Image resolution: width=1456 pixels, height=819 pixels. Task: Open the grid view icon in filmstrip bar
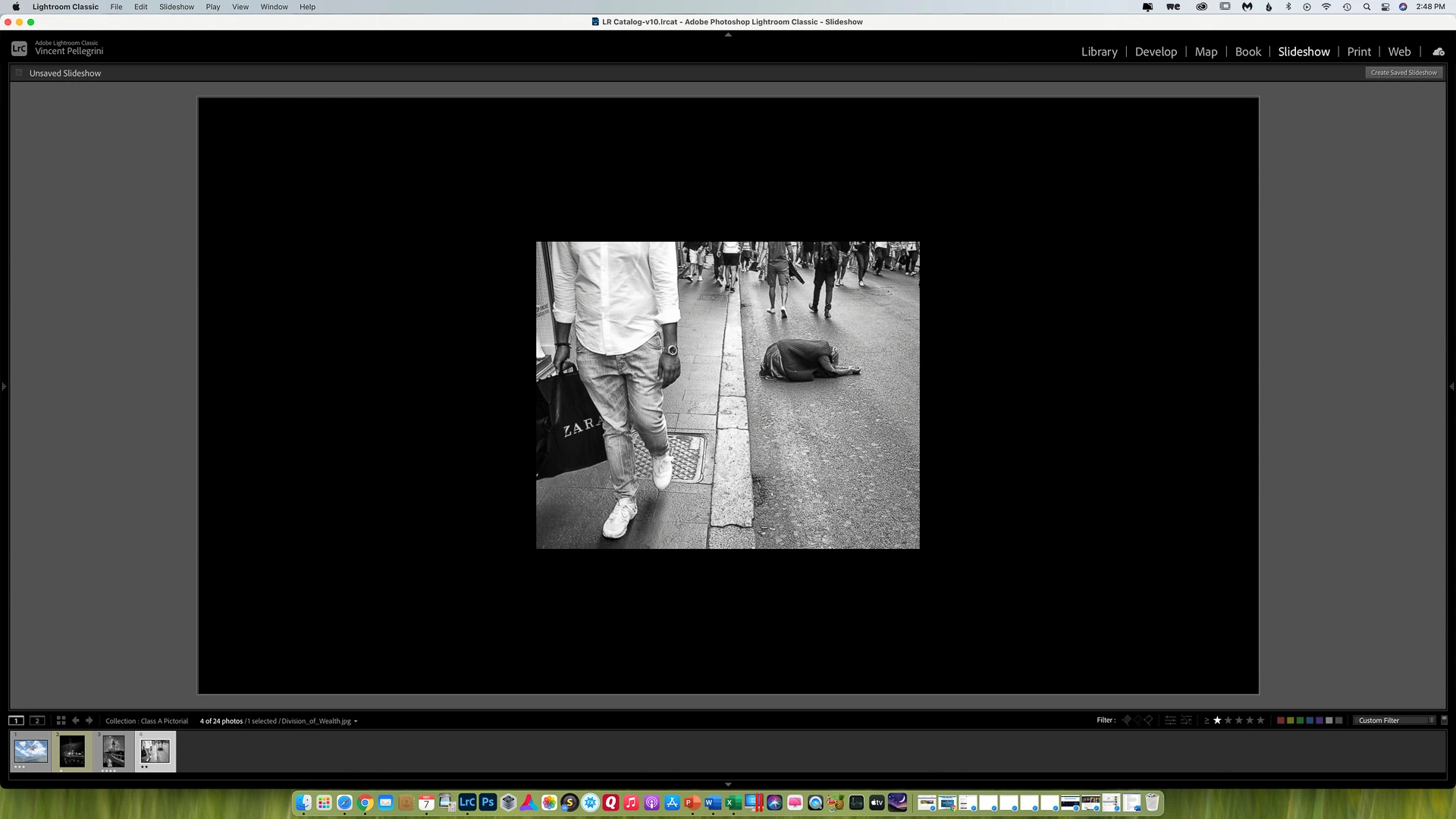(x=61, y=720)
